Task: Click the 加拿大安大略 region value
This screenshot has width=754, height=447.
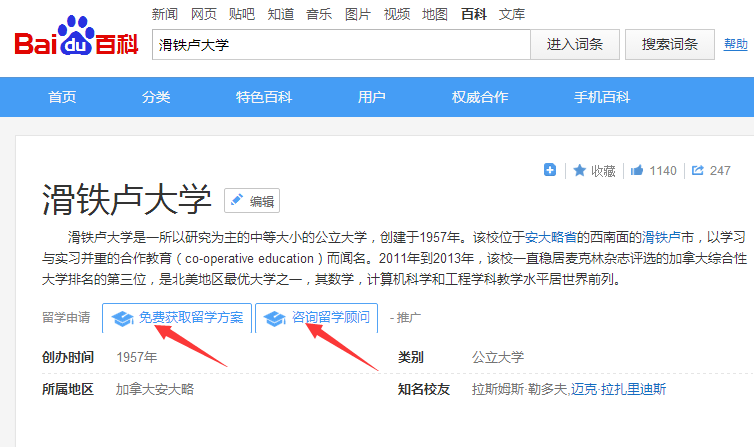Action: pos(155,389)
